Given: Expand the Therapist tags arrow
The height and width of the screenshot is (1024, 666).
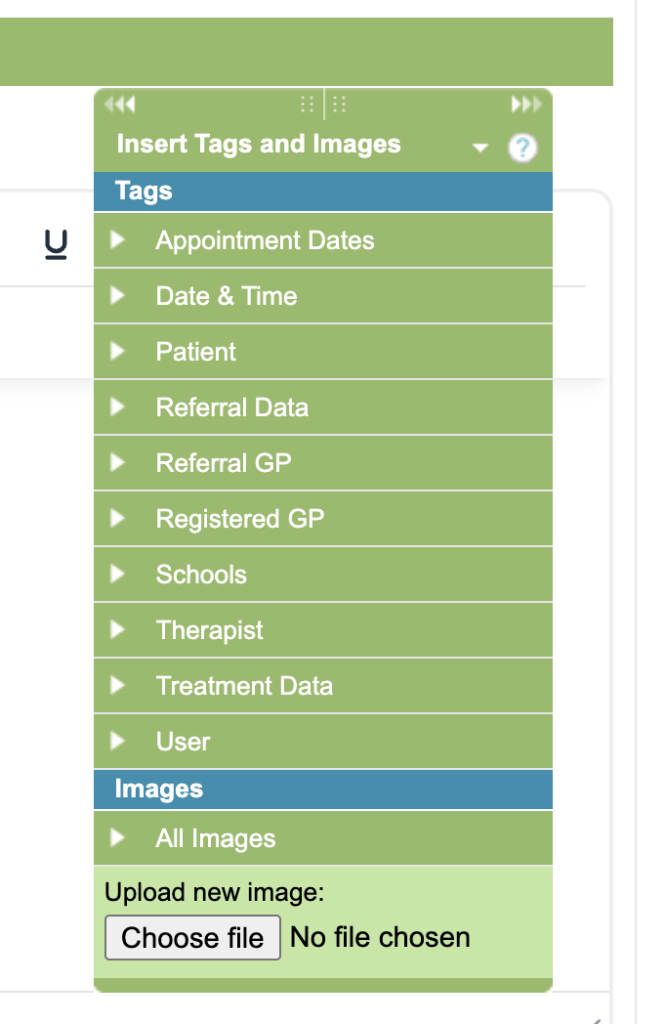Looking at the screenshot, I should click(118, 630).
